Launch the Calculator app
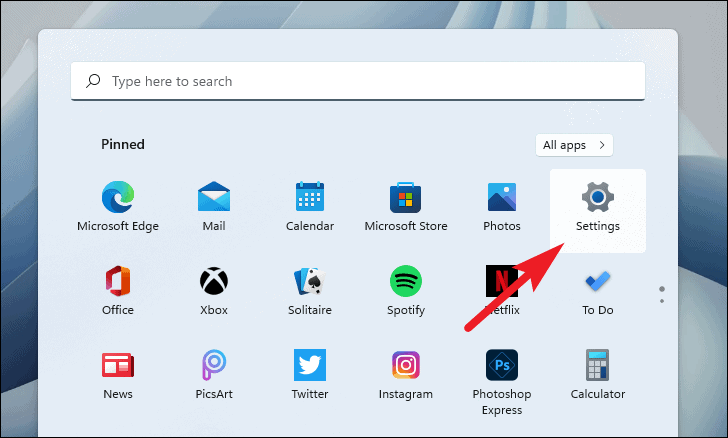The image size is (728, 438). [598, 375]
